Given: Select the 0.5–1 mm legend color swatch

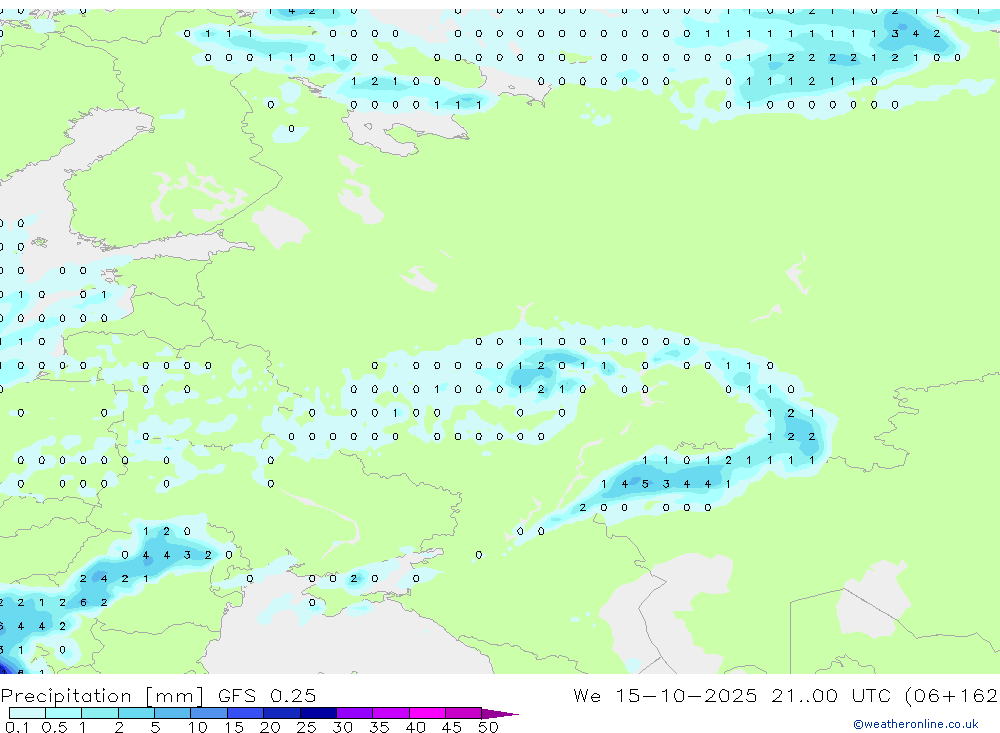Looking at the screenshot, I should tap(63, 713).
